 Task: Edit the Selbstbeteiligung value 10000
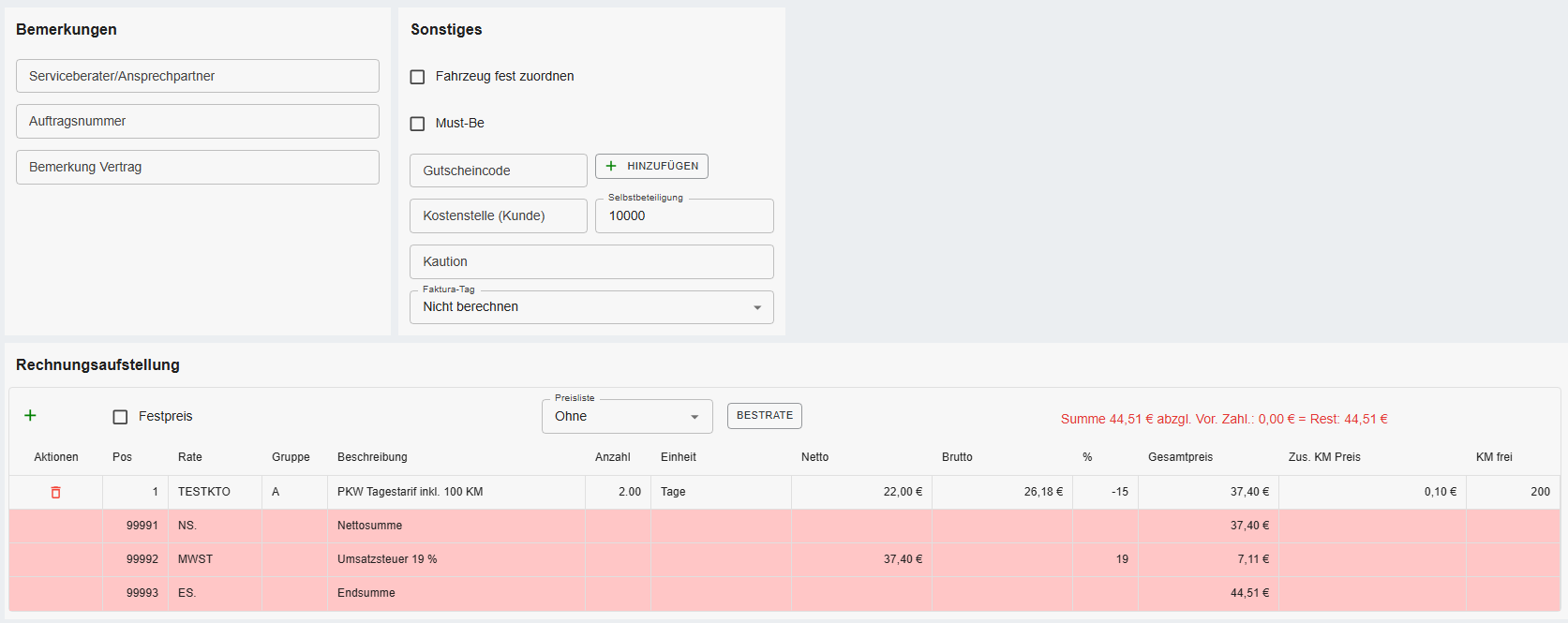684,215
